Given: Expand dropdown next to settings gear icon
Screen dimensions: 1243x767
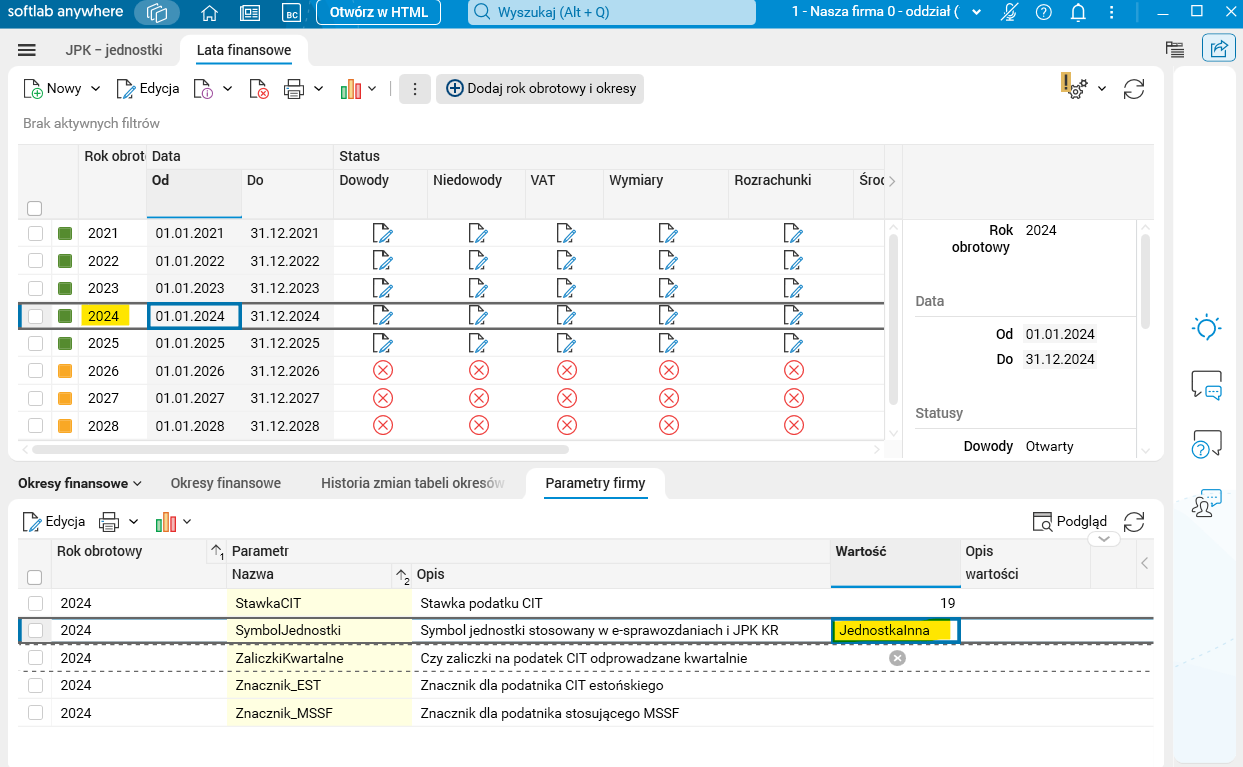Looking at the screenshot, I should click(1102, 89).
